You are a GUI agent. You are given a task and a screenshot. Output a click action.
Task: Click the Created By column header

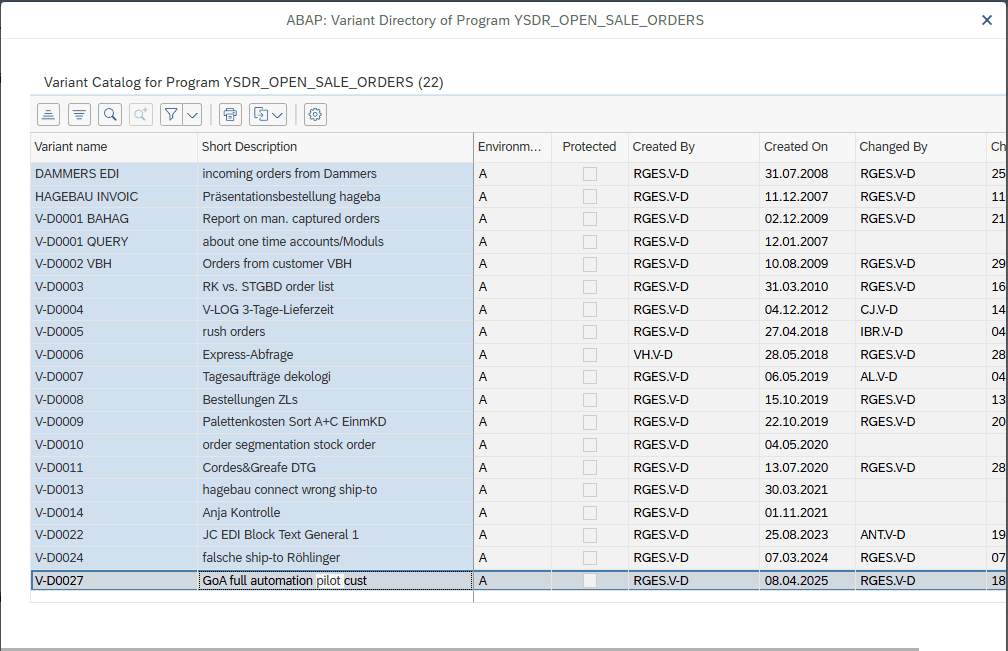click(x=694, y=147)
